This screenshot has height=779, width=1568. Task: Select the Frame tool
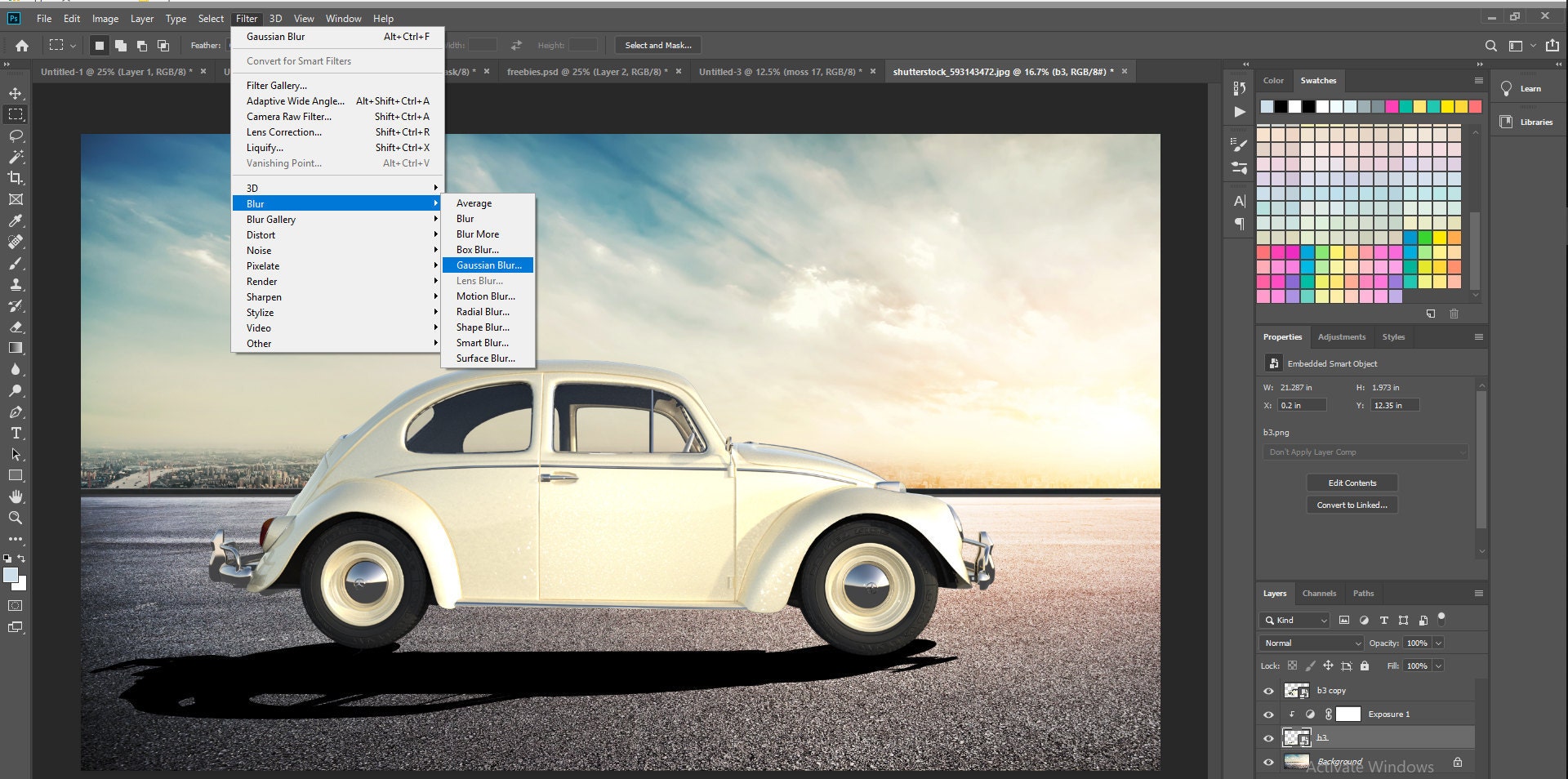coord(16,199)
